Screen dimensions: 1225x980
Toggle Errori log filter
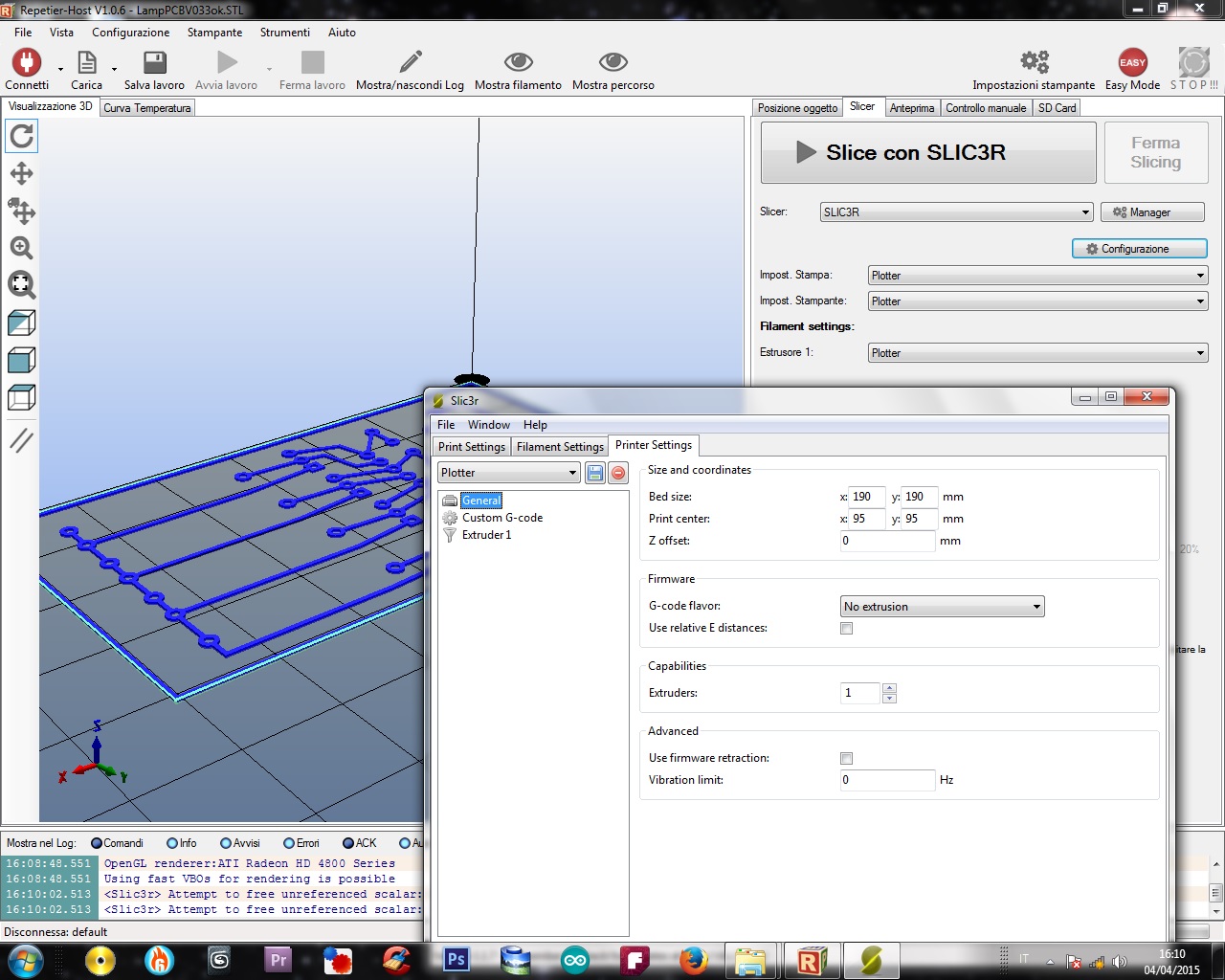(x=289, y=843)
